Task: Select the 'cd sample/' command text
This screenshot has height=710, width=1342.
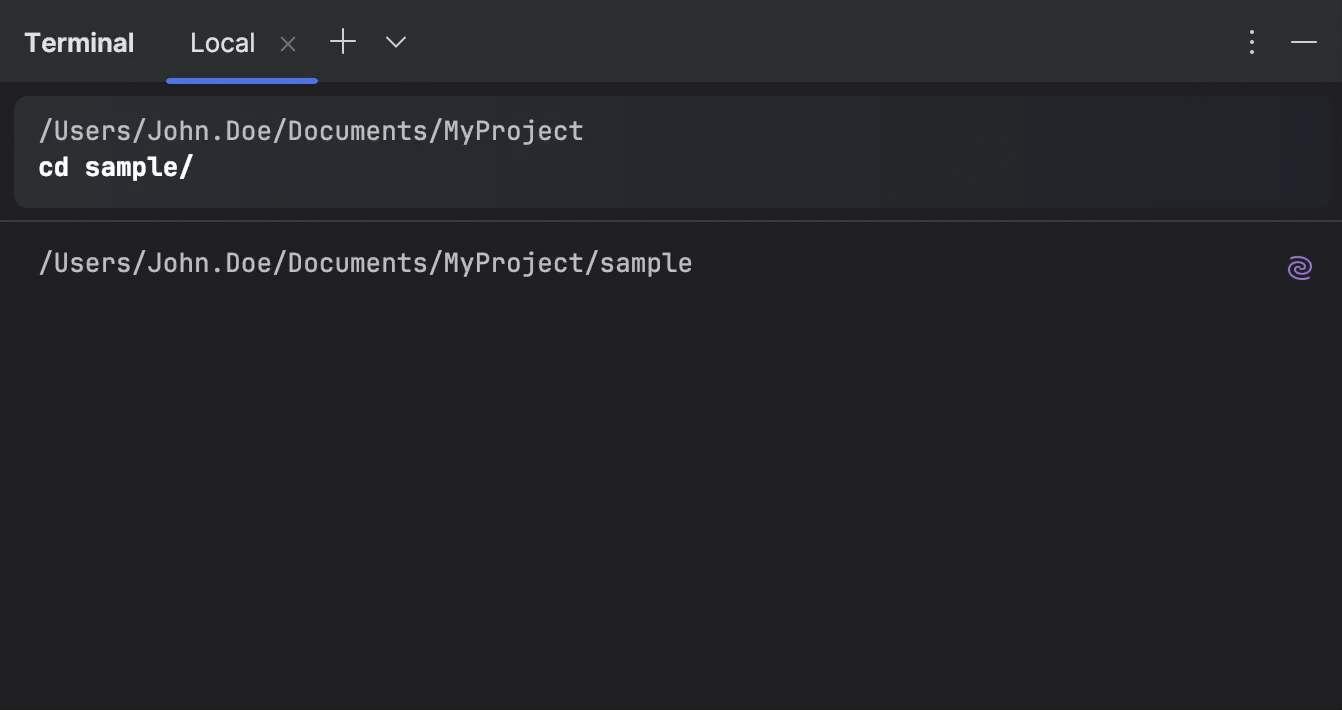Action: tap(115, 167)
